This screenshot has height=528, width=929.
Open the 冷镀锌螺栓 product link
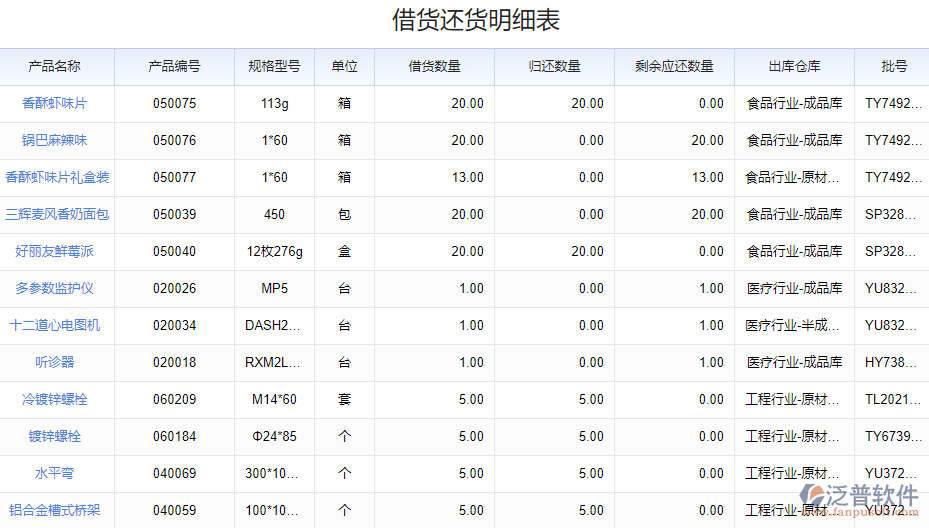click(x=55, y=399)
